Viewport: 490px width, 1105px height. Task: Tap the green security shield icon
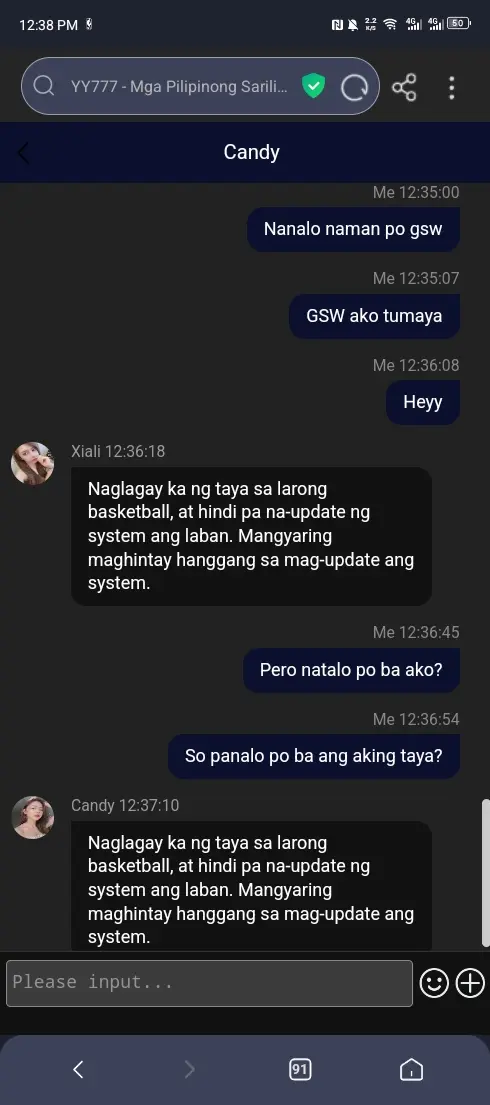tap(313, 87)
